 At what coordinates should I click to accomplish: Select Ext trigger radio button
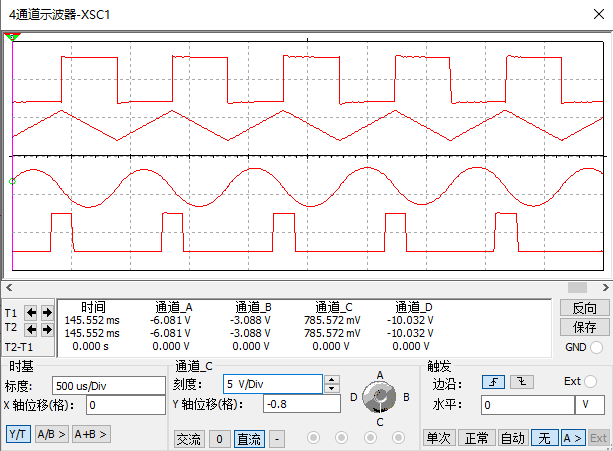click(591, 381)
